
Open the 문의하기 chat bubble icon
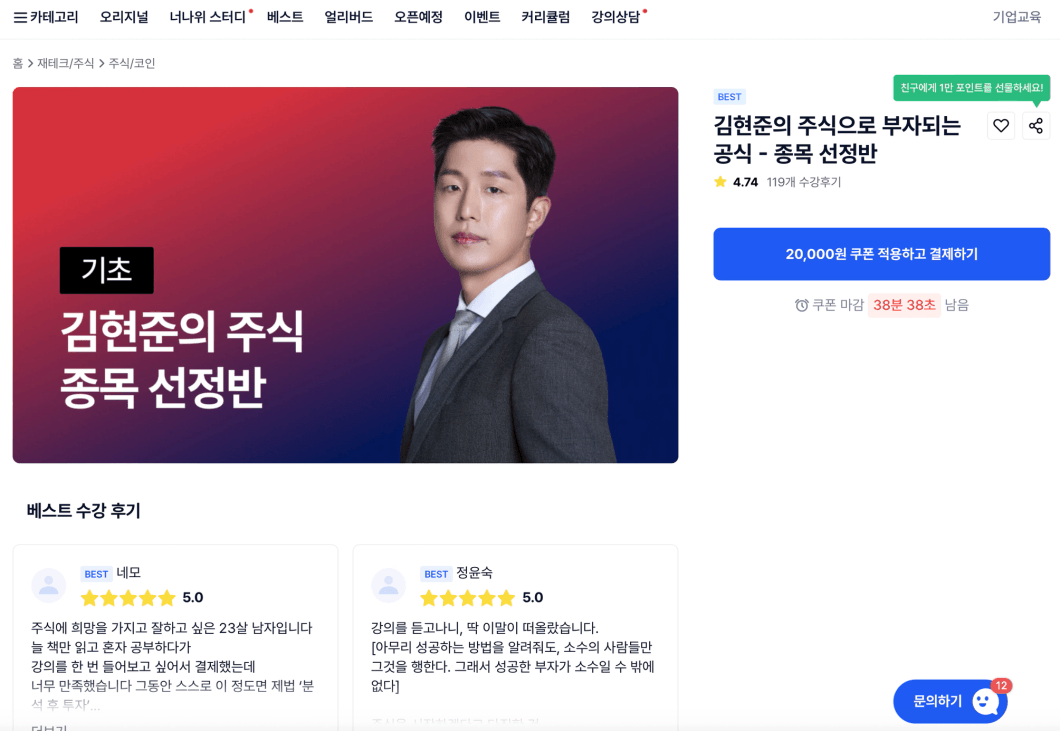(x=985, y=701)
